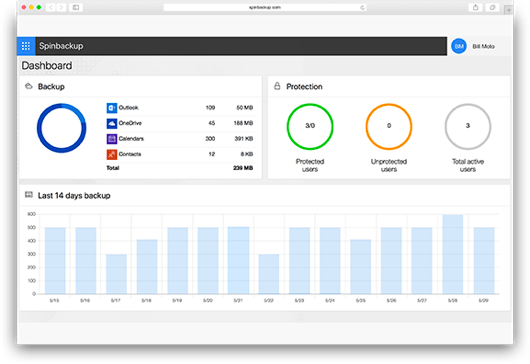The height and width of the screenshot is (364, 530).
Task: Click the browser address bar
Action: click(x=265, y=7)
